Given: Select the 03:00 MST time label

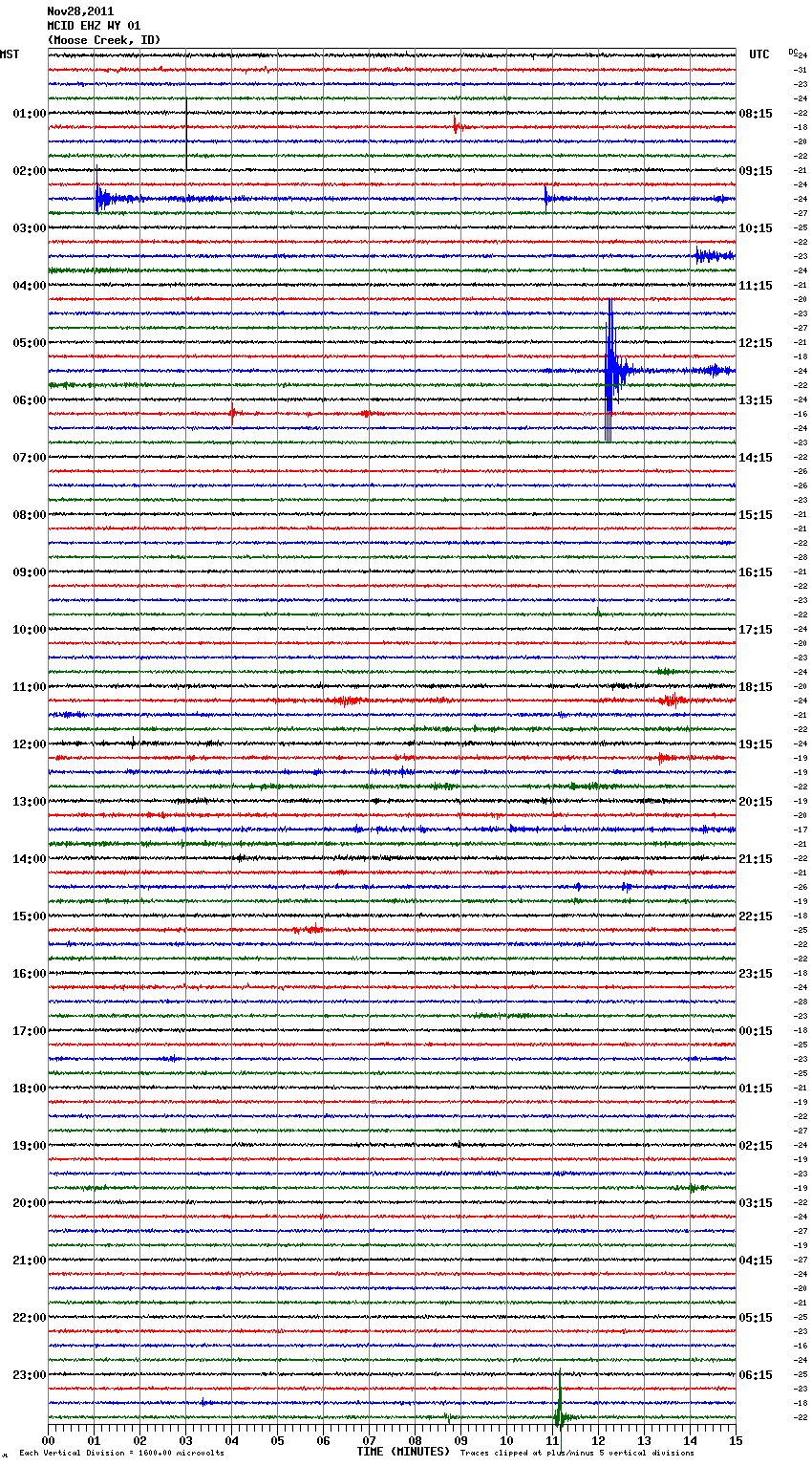Looking at the screenshot, I should [x=29, y=228].
